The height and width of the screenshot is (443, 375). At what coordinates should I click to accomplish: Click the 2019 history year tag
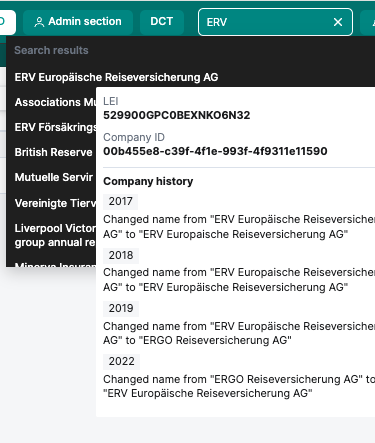pyautogui.click(x=121, y=308)
